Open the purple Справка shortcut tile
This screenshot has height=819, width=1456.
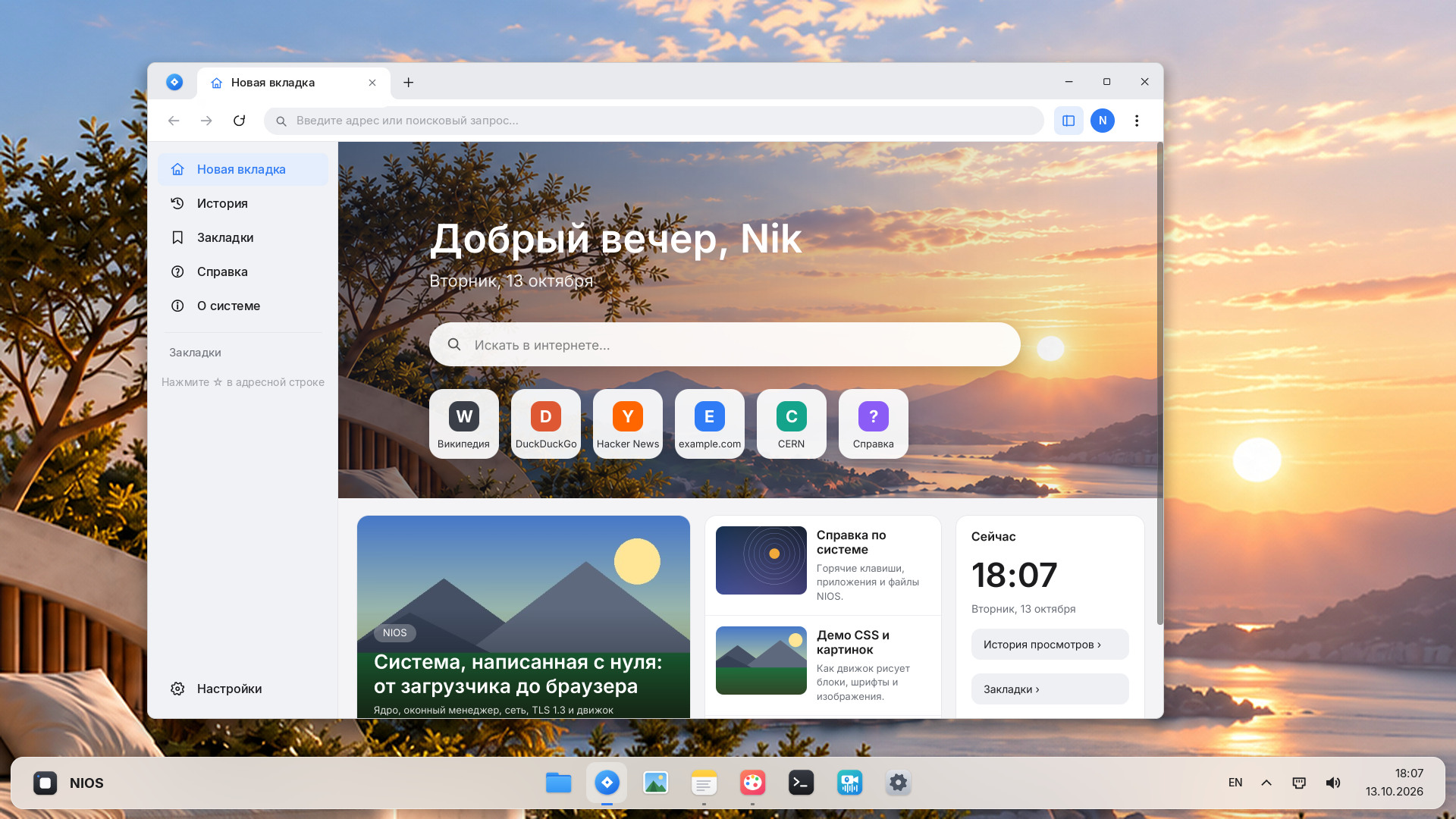pyautogui.click(x=874, y=424)
